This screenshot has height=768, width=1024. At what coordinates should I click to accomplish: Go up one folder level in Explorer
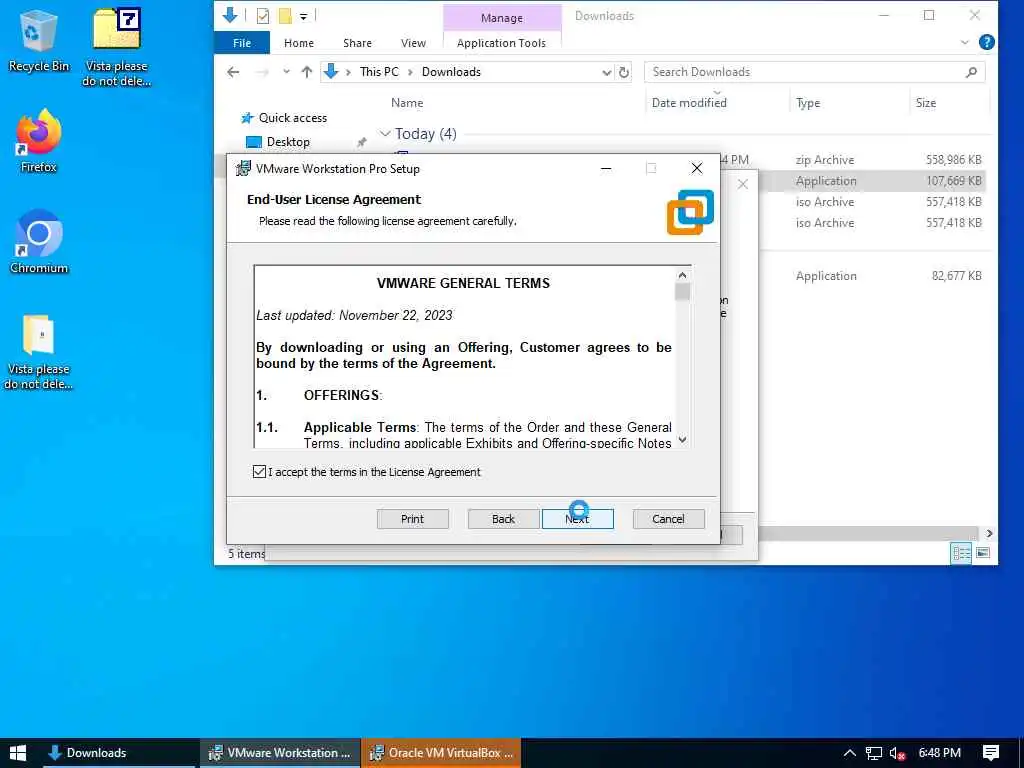click(306, 72)
